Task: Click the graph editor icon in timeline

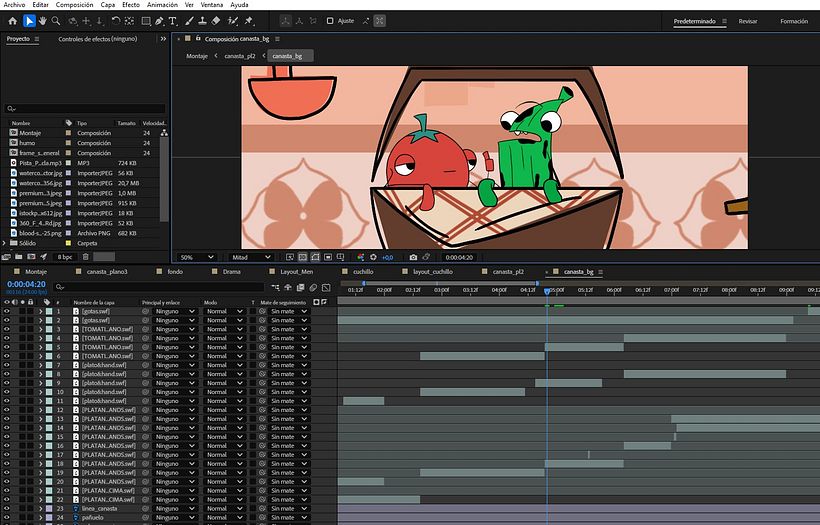Action: (326, 287)
